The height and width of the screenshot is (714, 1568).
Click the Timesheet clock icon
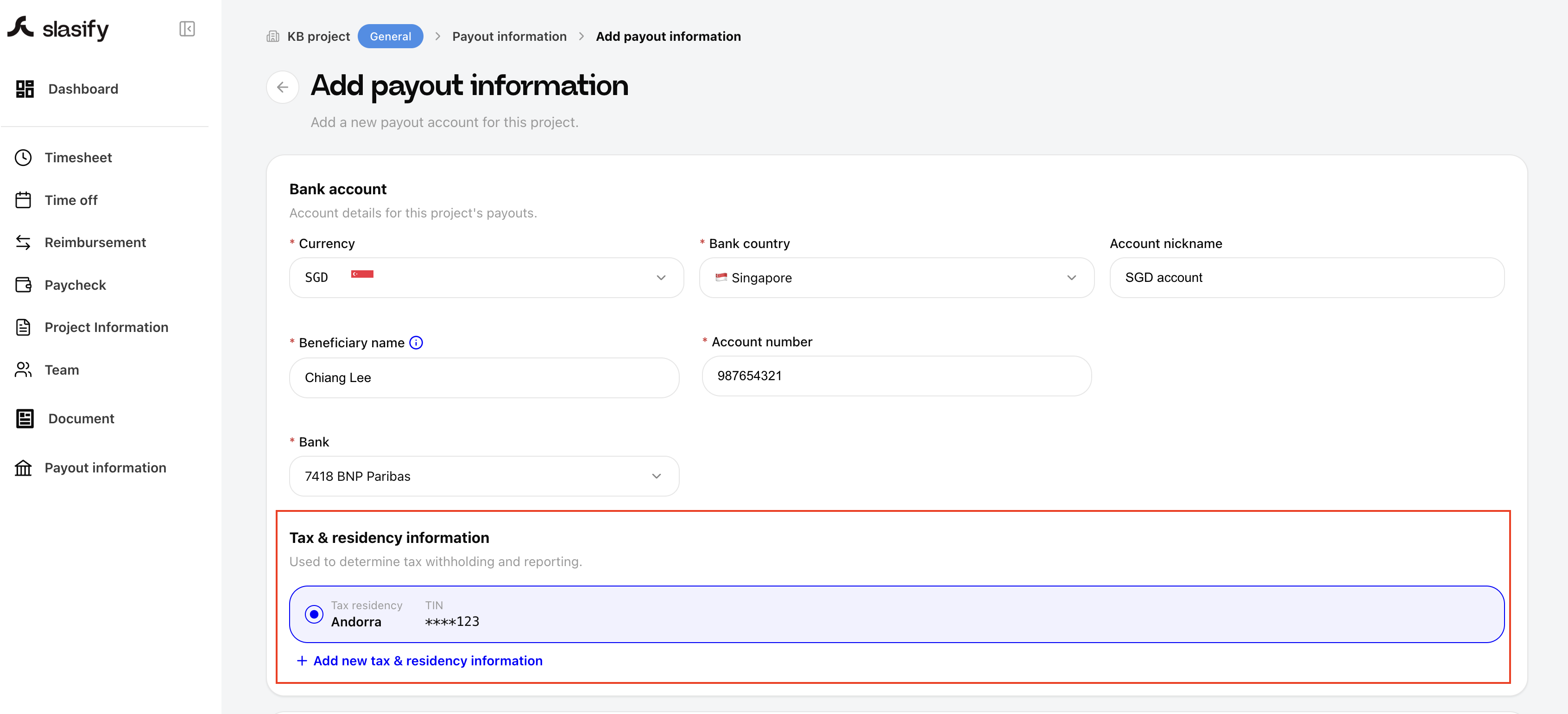(x=23, y=158)
